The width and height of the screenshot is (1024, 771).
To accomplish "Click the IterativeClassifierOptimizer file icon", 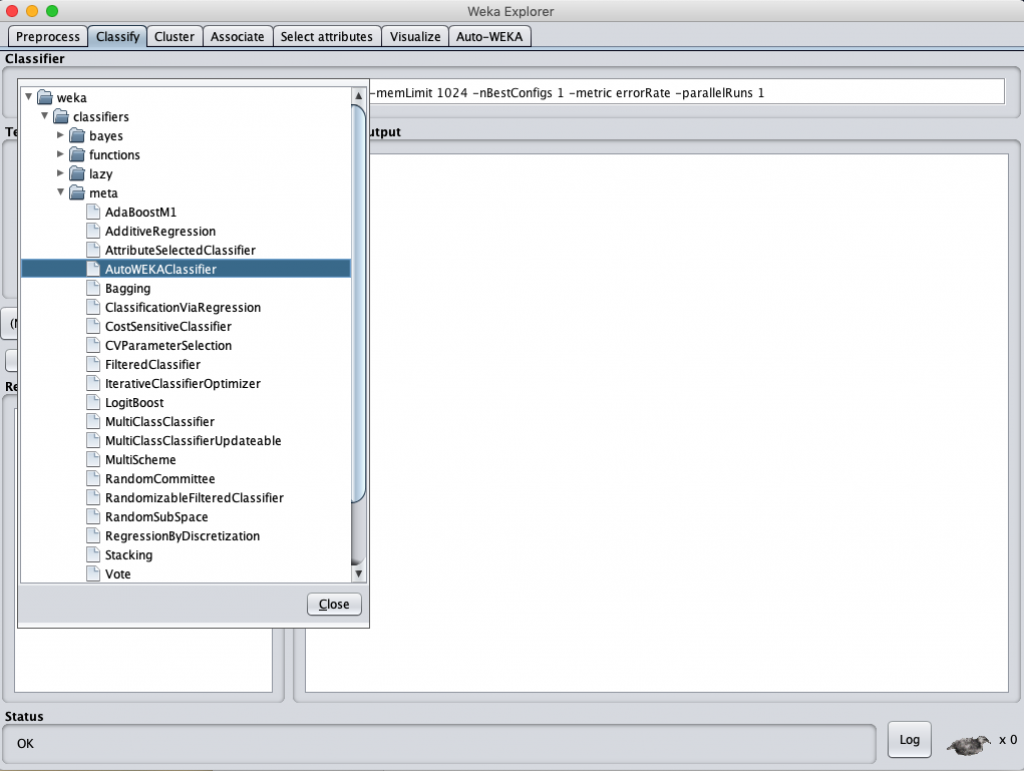I will point(93,383).
